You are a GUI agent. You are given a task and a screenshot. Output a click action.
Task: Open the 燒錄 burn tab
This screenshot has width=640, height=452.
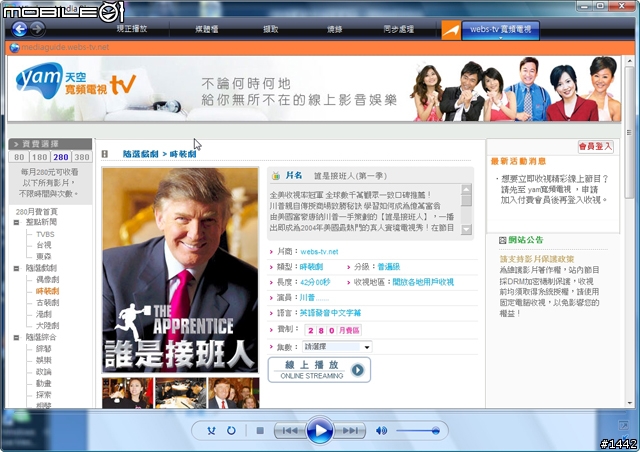click(x=334, y=29)
